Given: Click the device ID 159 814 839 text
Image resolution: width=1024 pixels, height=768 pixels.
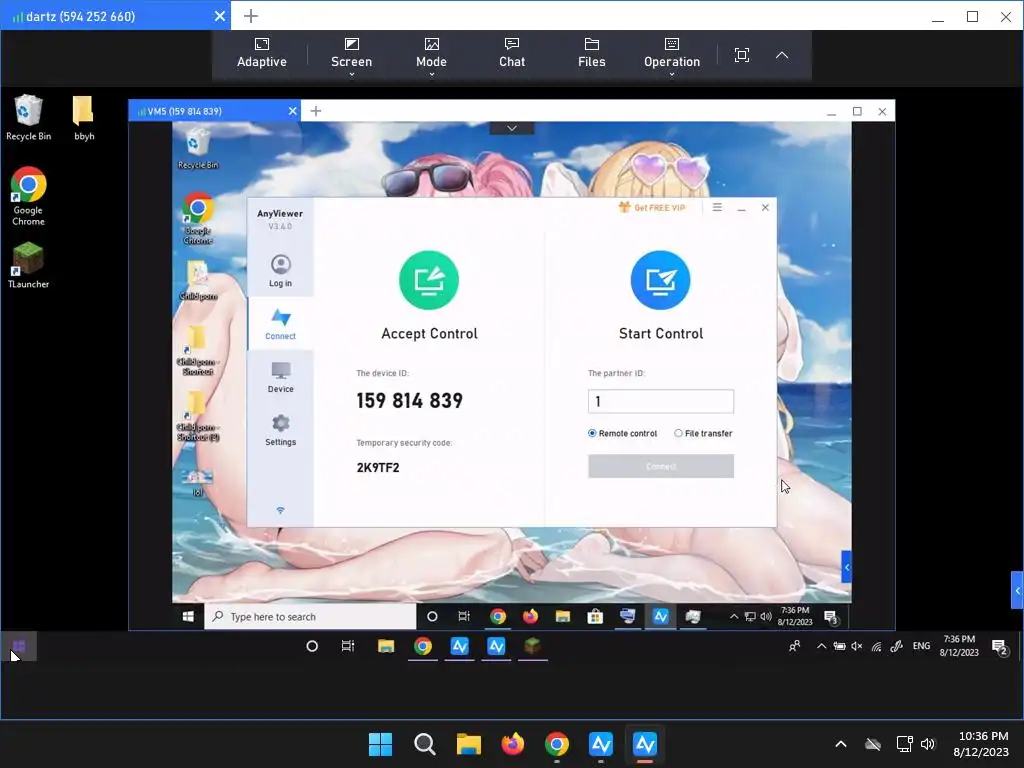Looking at the screenshot, I should [409, 400].
